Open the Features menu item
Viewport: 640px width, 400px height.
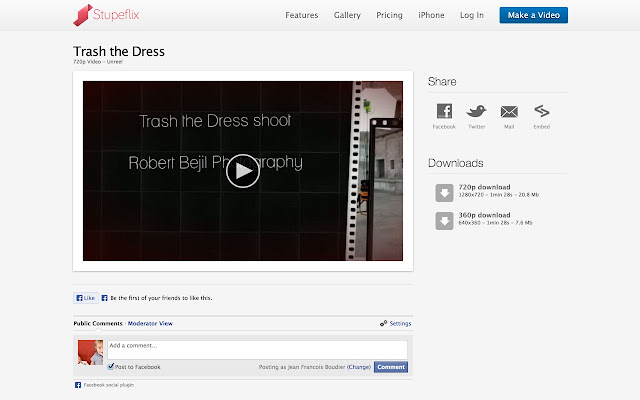301,15
